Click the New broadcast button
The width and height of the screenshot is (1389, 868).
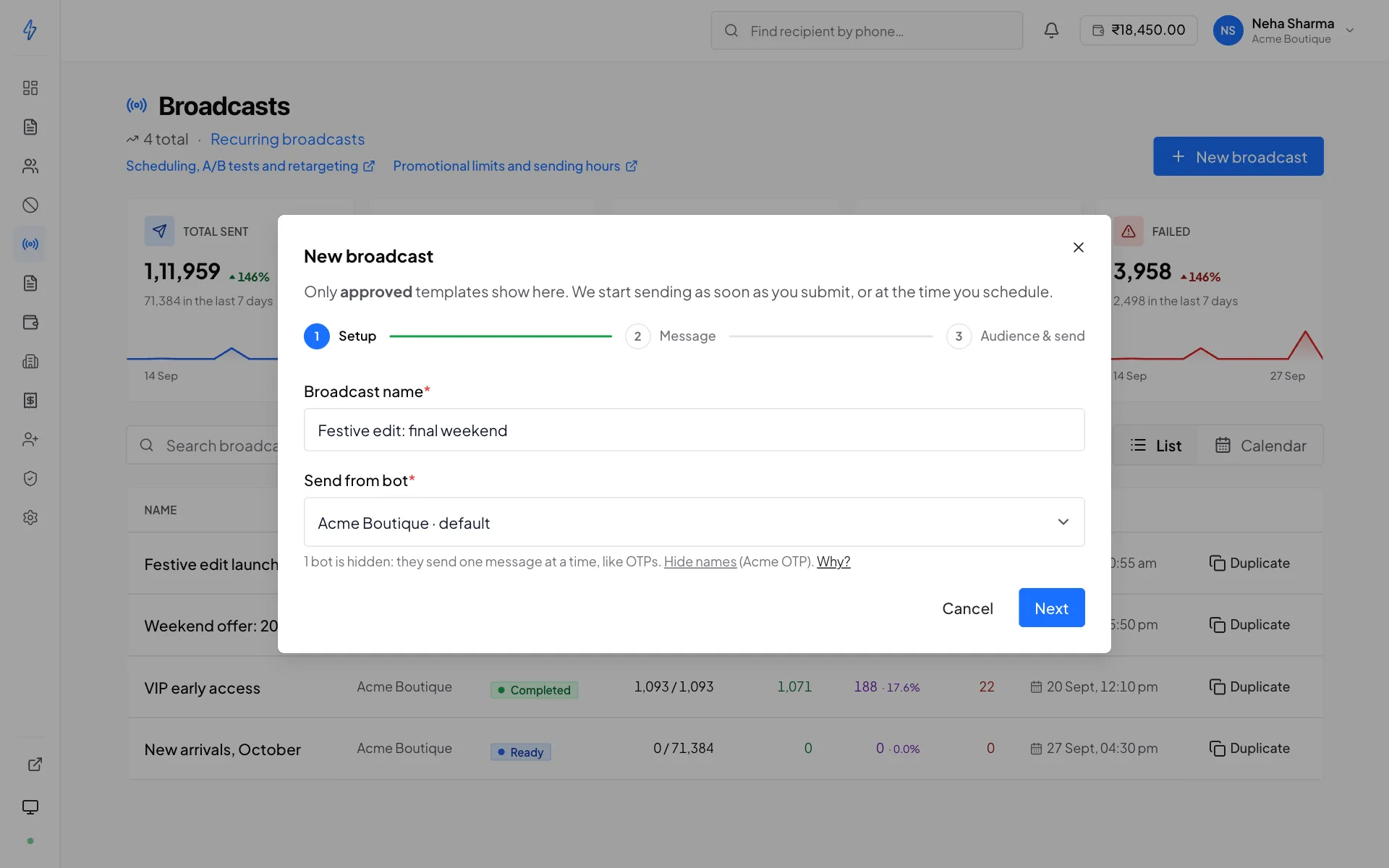tap(1238, 156)
